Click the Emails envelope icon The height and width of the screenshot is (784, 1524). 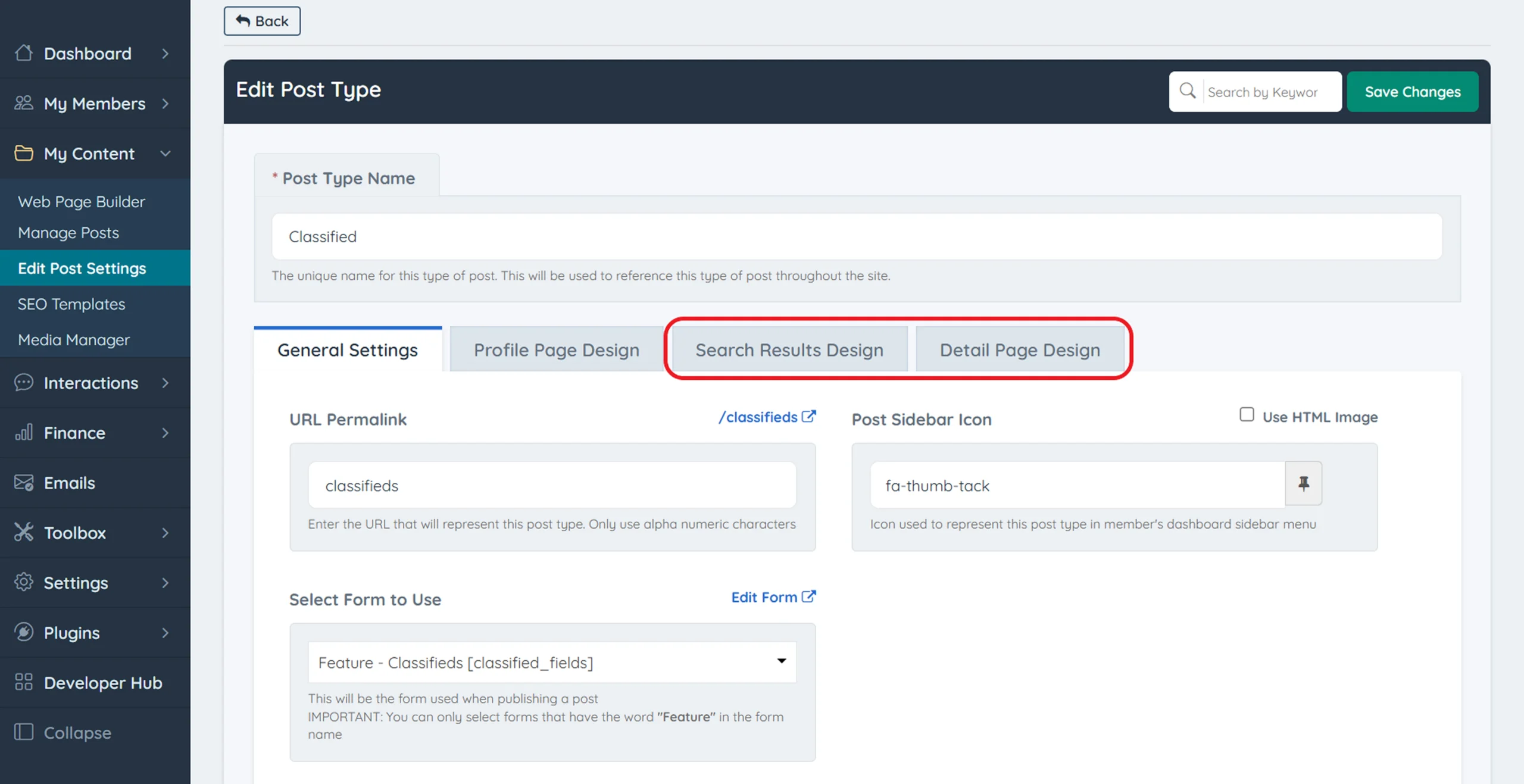pos(24,482)
